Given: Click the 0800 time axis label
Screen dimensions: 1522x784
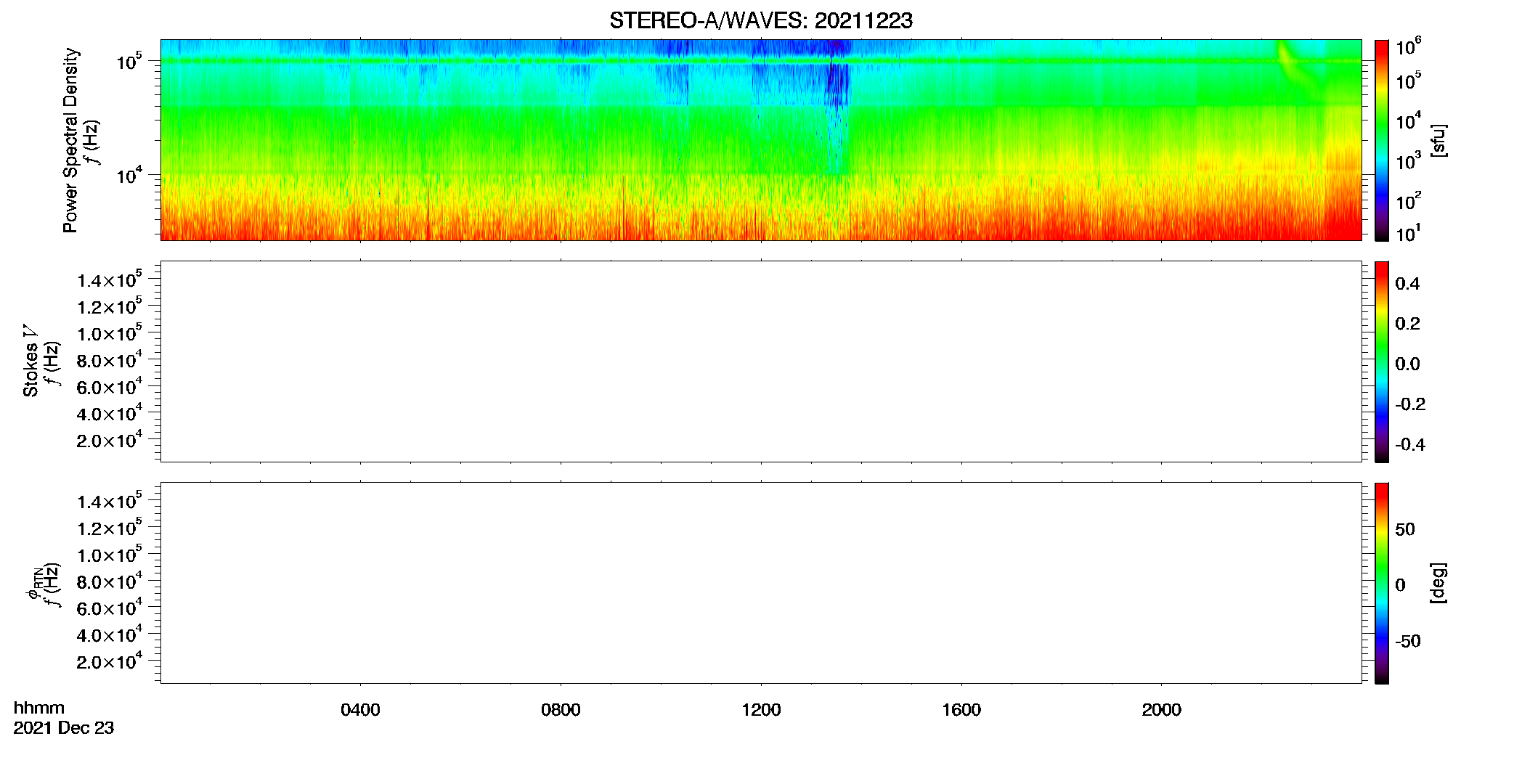Looking at the screenshot, I should (561, 710).
